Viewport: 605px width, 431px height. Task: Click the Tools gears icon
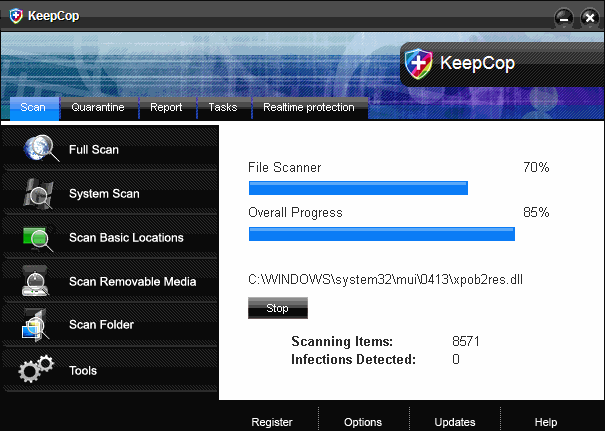pyautogui.click(x=36, y=369)
